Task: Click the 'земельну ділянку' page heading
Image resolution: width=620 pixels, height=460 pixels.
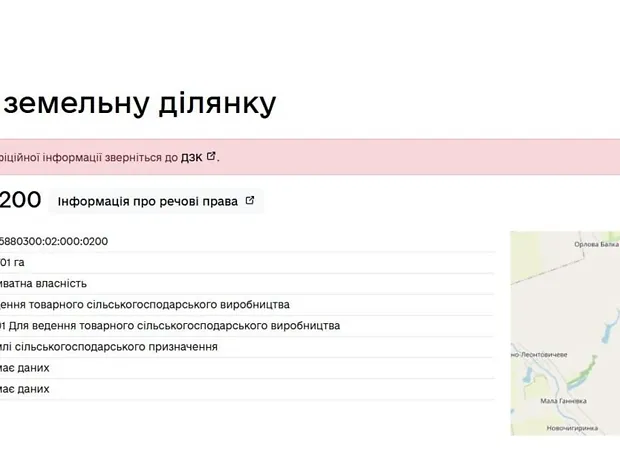Action: (140, 102)
